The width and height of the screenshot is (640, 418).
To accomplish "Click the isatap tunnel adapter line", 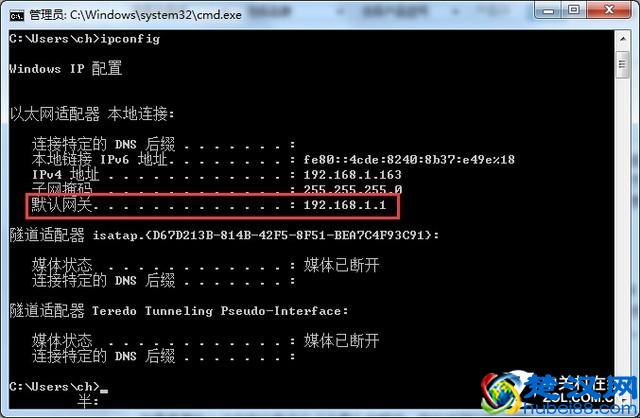I will tap(224, 235).
